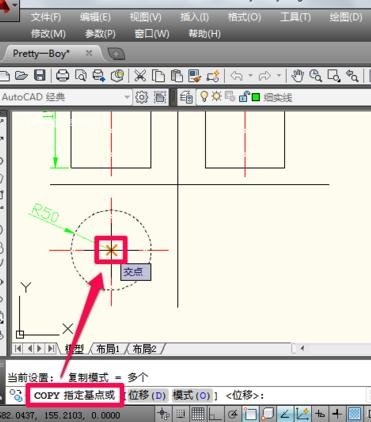
Task: Click the 3D Print toolbar icon
Action: [x=117, y=76]
